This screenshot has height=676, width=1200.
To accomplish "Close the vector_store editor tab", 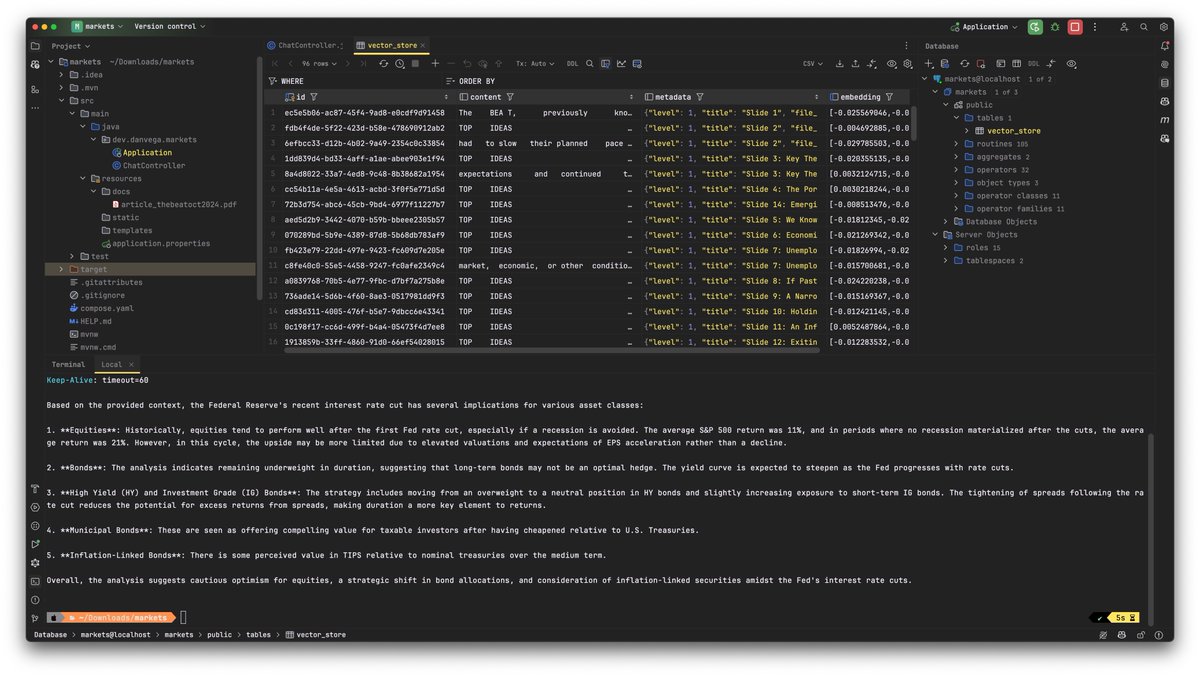I will pos(424,45).
